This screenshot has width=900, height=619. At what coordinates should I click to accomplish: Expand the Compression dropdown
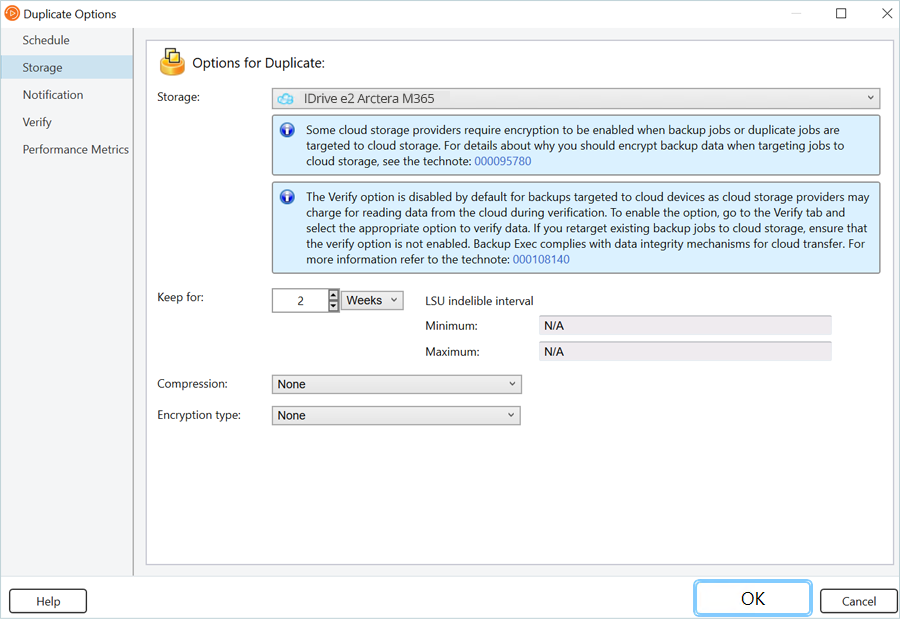[x=397, y=384]
